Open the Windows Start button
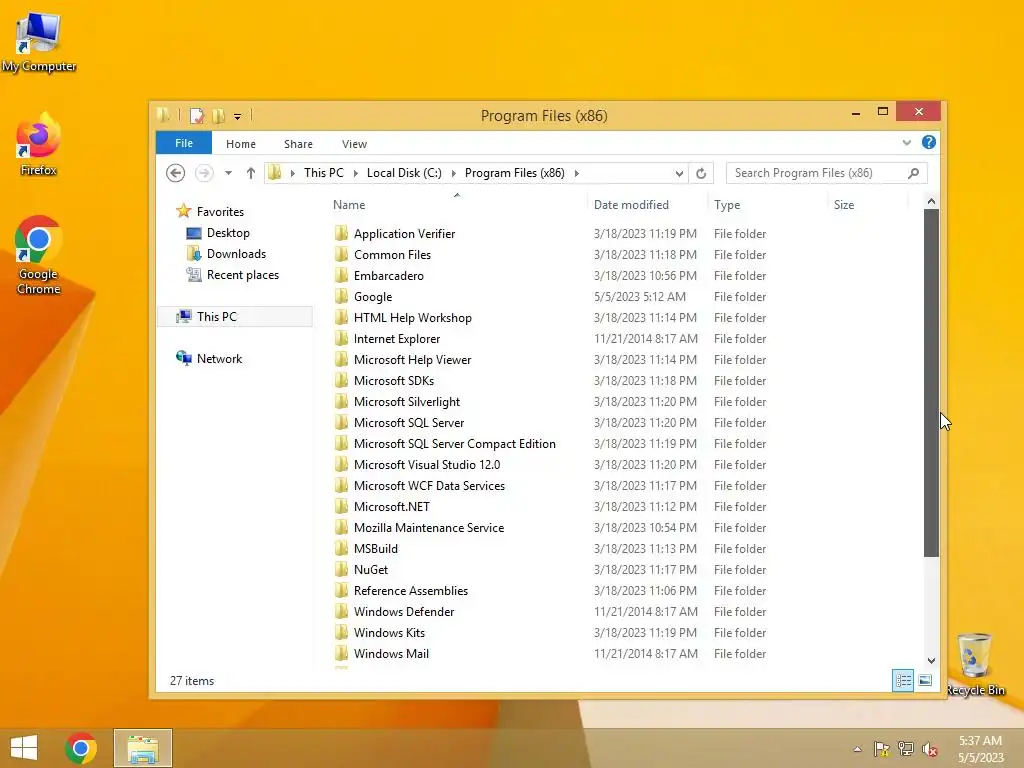This screenshot has height=768, width=1024. click(x=24, y=748)
